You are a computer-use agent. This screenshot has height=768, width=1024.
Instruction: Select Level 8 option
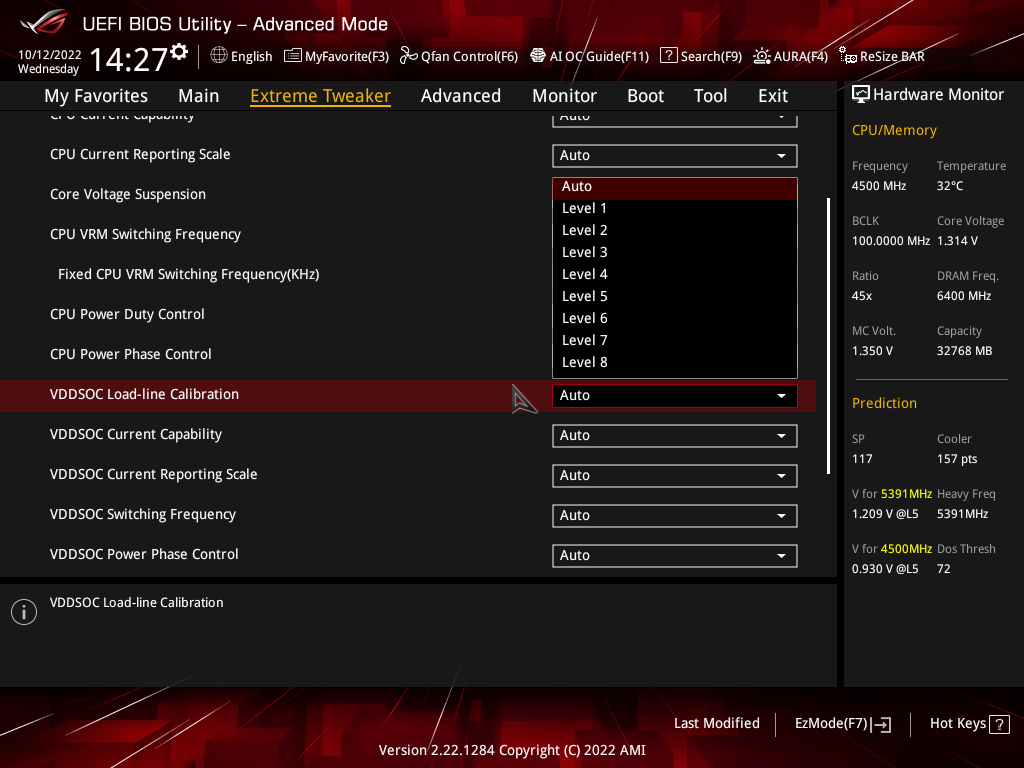click(x=675, y=362)
